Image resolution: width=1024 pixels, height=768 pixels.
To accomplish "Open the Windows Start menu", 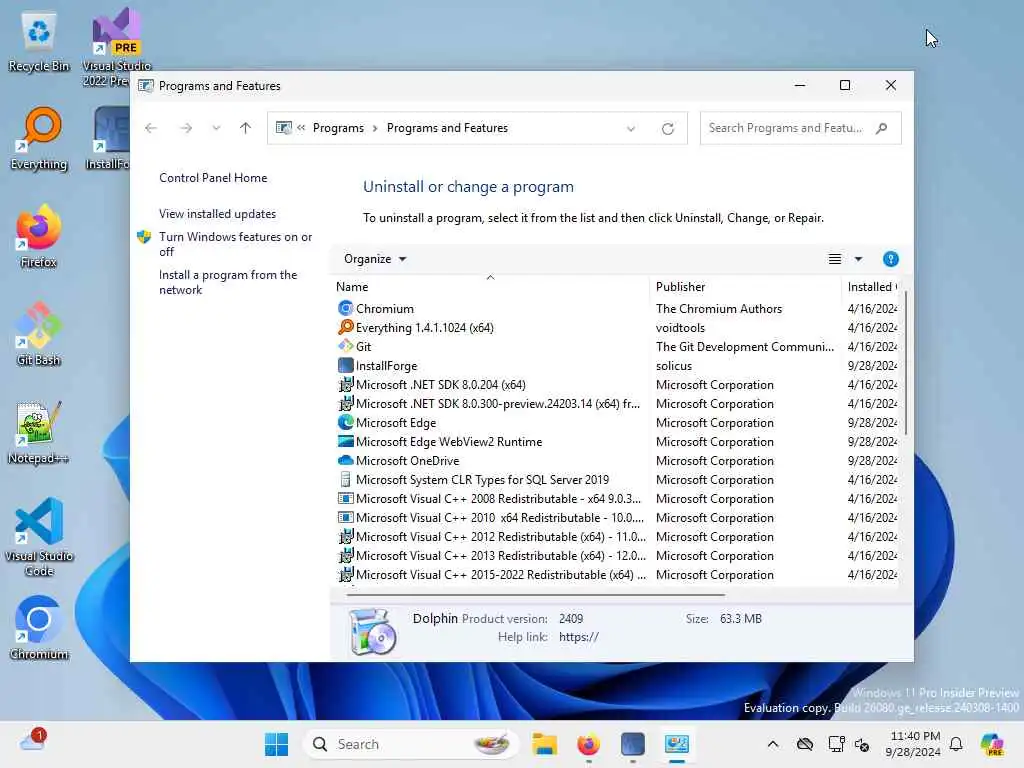I will [276, 744].
